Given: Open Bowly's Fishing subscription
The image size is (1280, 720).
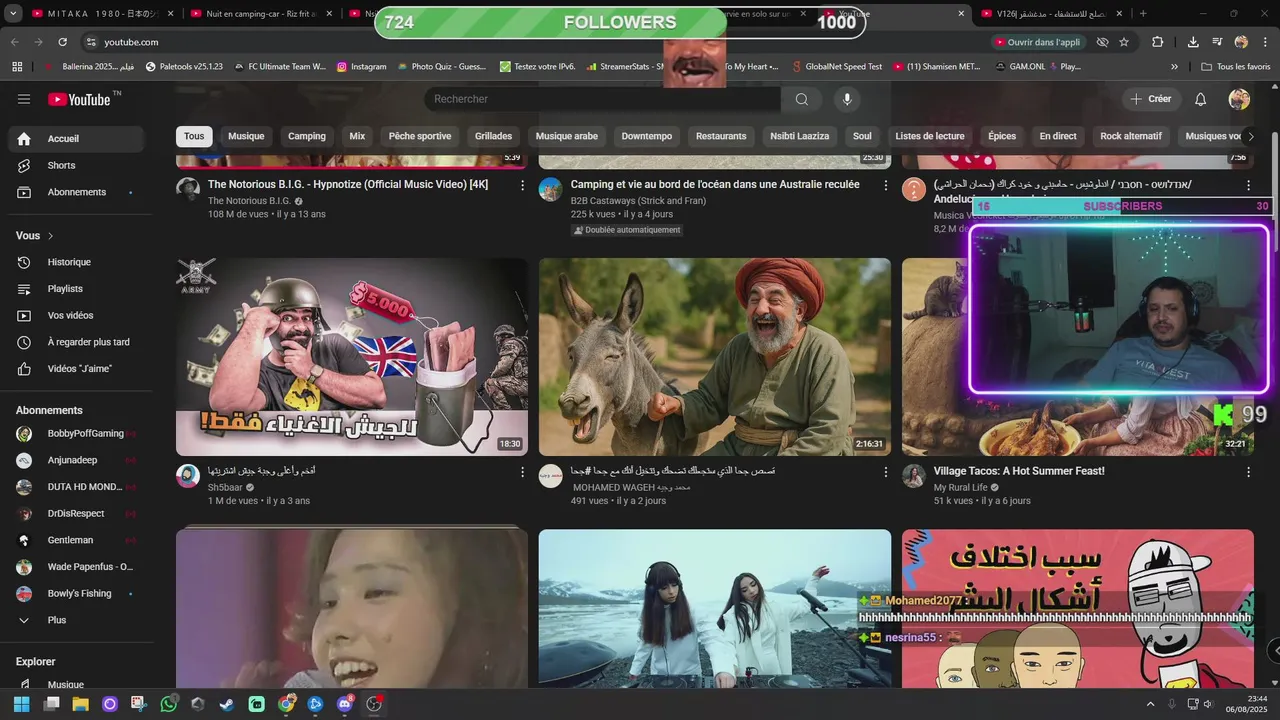Looking at the screenshot, I should point(76,594).
